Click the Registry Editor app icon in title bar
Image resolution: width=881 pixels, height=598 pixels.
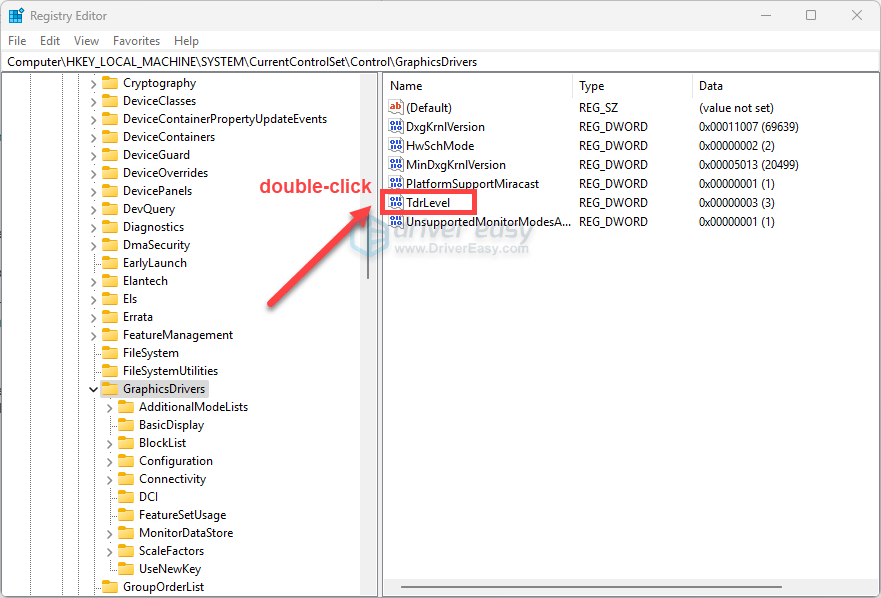[x=16, y=15]
